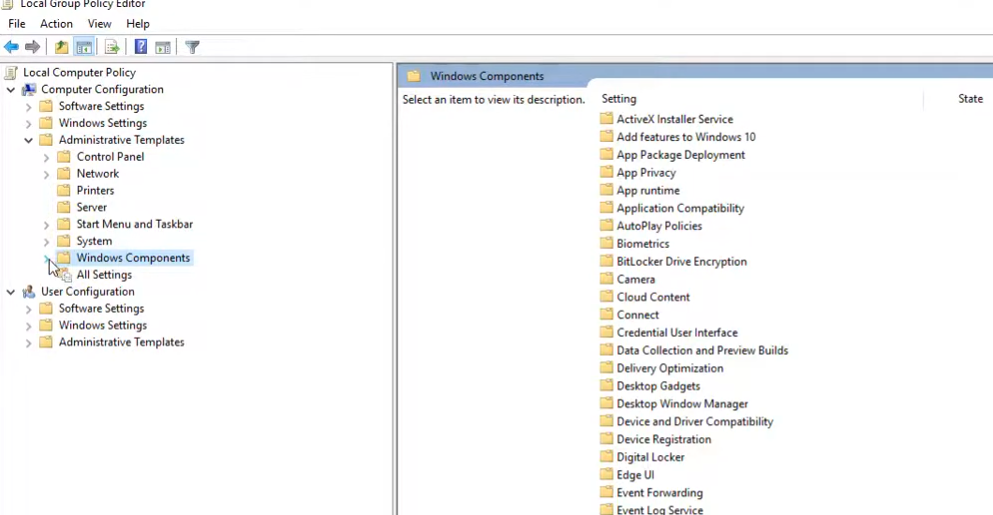993x515 pixels.
Task: Select Credential User Interface entry
Action: click(x=677, y=332)
